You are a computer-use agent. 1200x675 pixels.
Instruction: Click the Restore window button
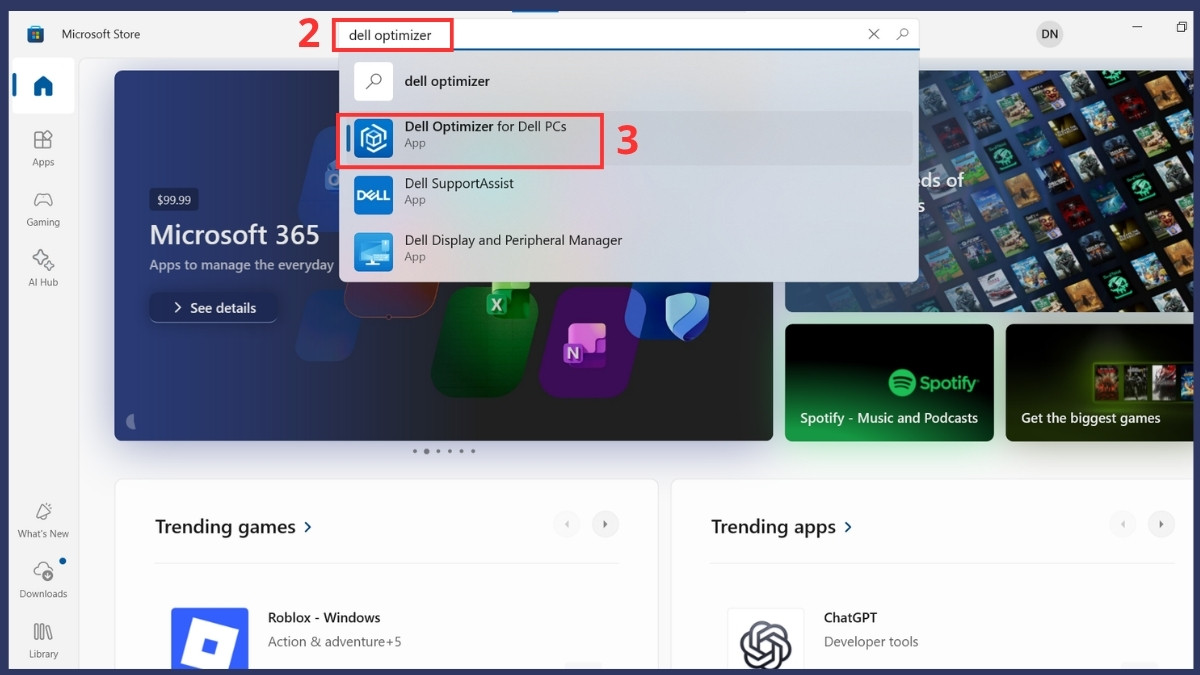(1181, 27)
